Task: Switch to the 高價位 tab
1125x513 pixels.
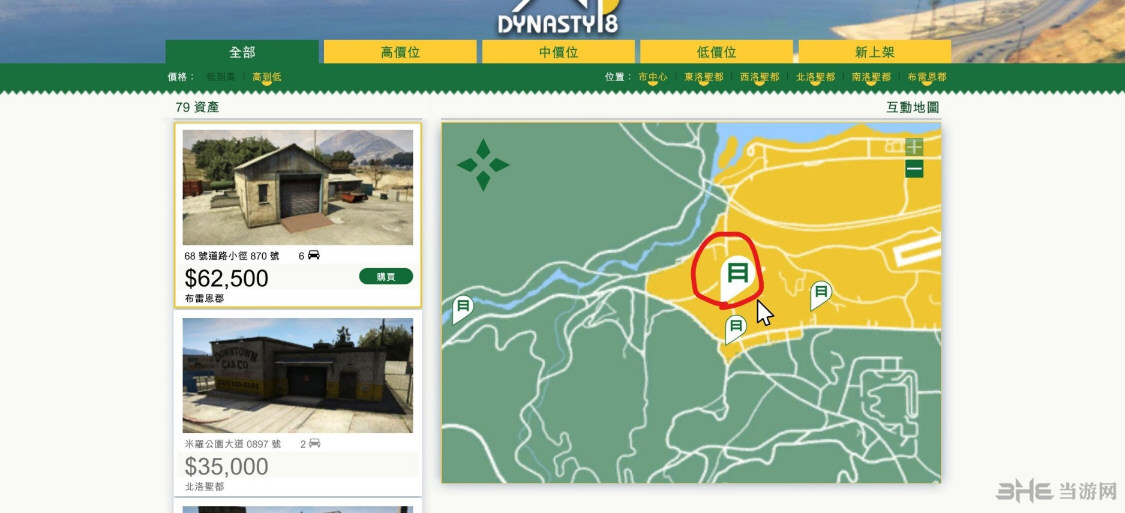Action: (400, 52)
